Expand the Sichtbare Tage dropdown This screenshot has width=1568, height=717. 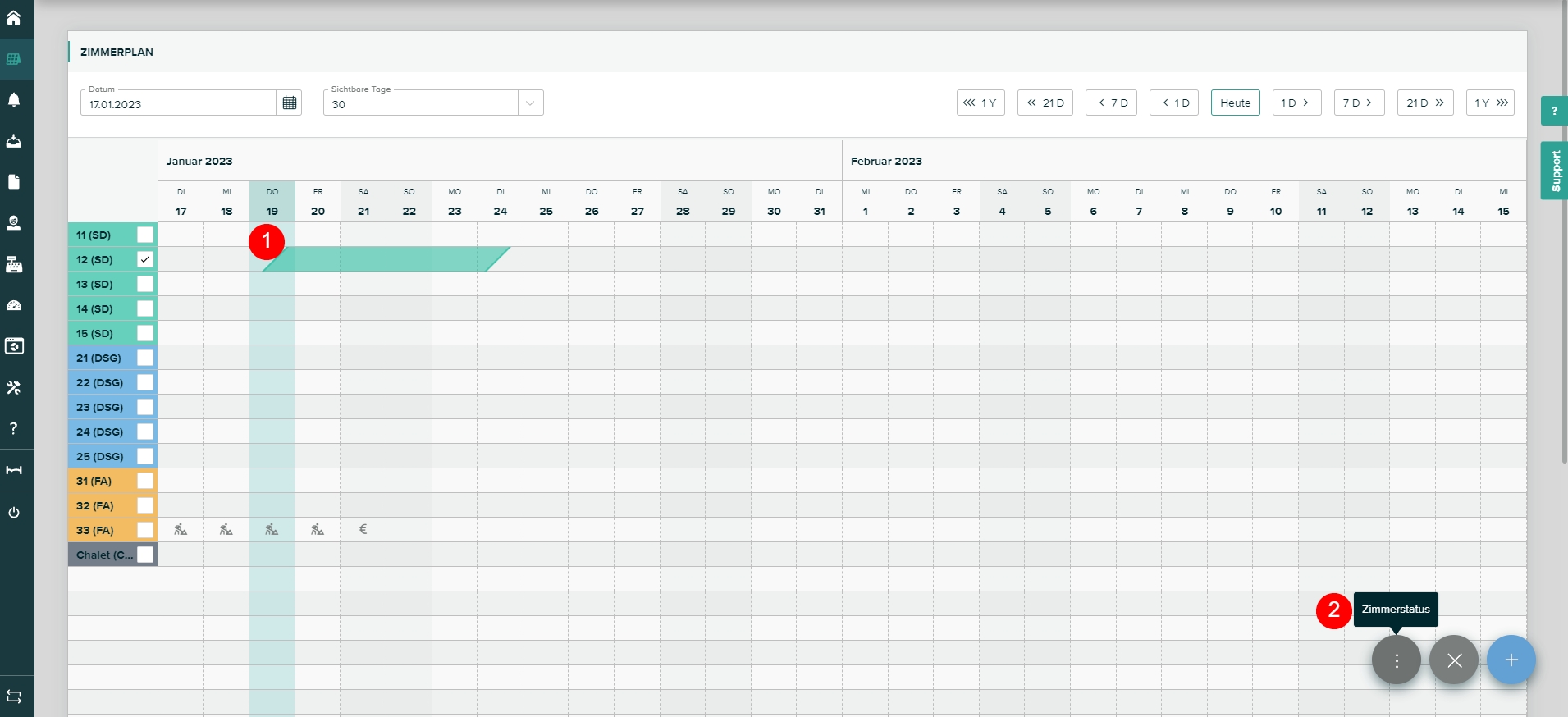pyautogui.click(x=530, y=103)
